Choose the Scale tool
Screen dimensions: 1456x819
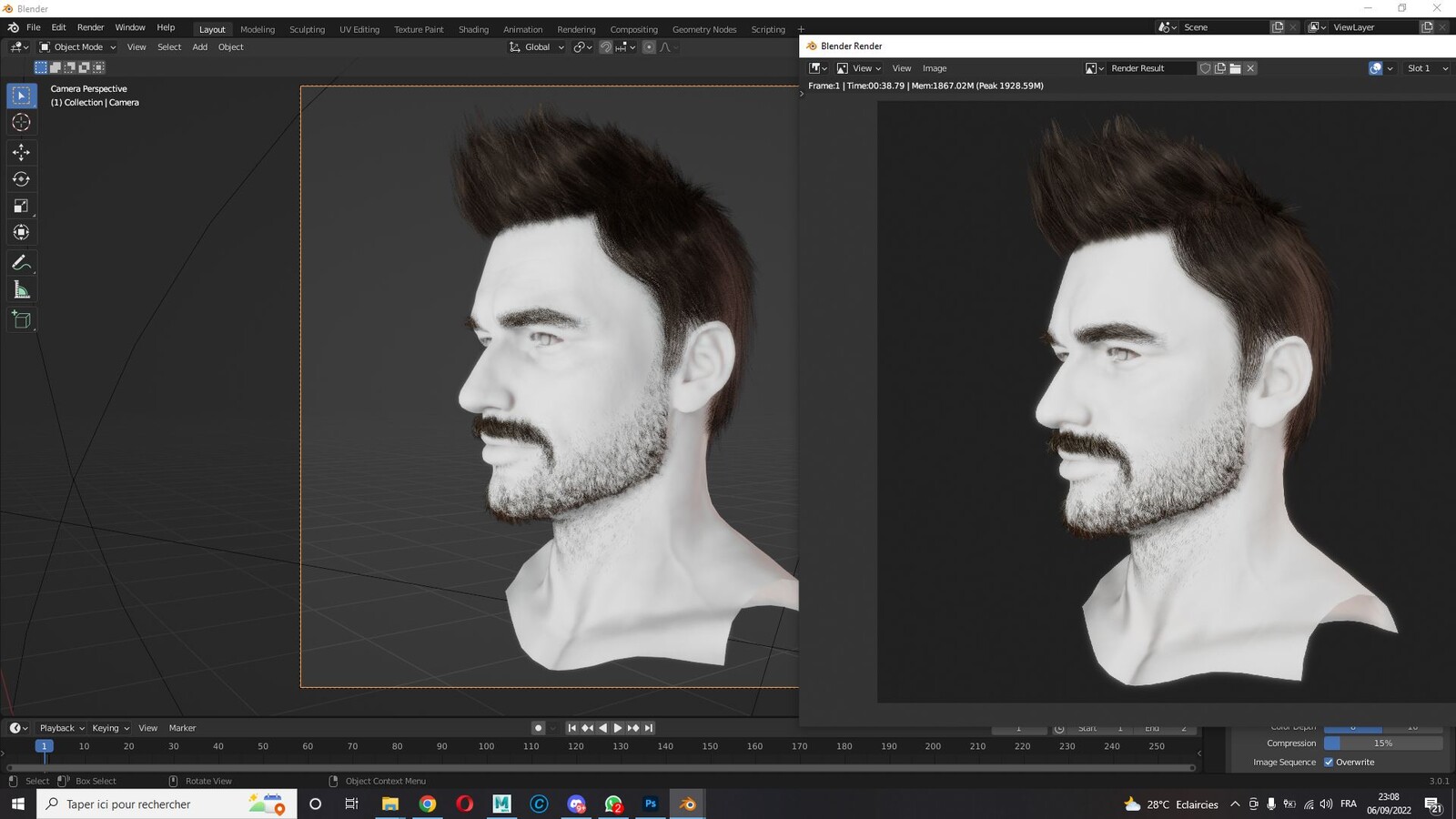coord(21,206)
